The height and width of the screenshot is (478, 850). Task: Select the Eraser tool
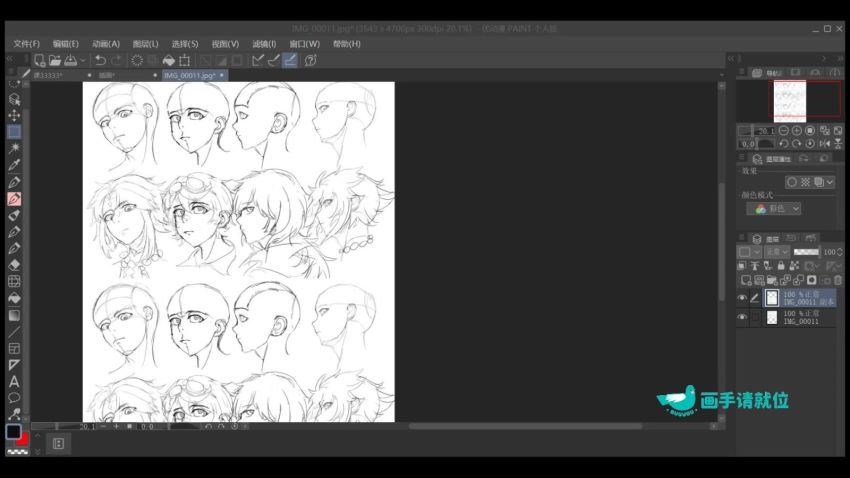[14, 265]
